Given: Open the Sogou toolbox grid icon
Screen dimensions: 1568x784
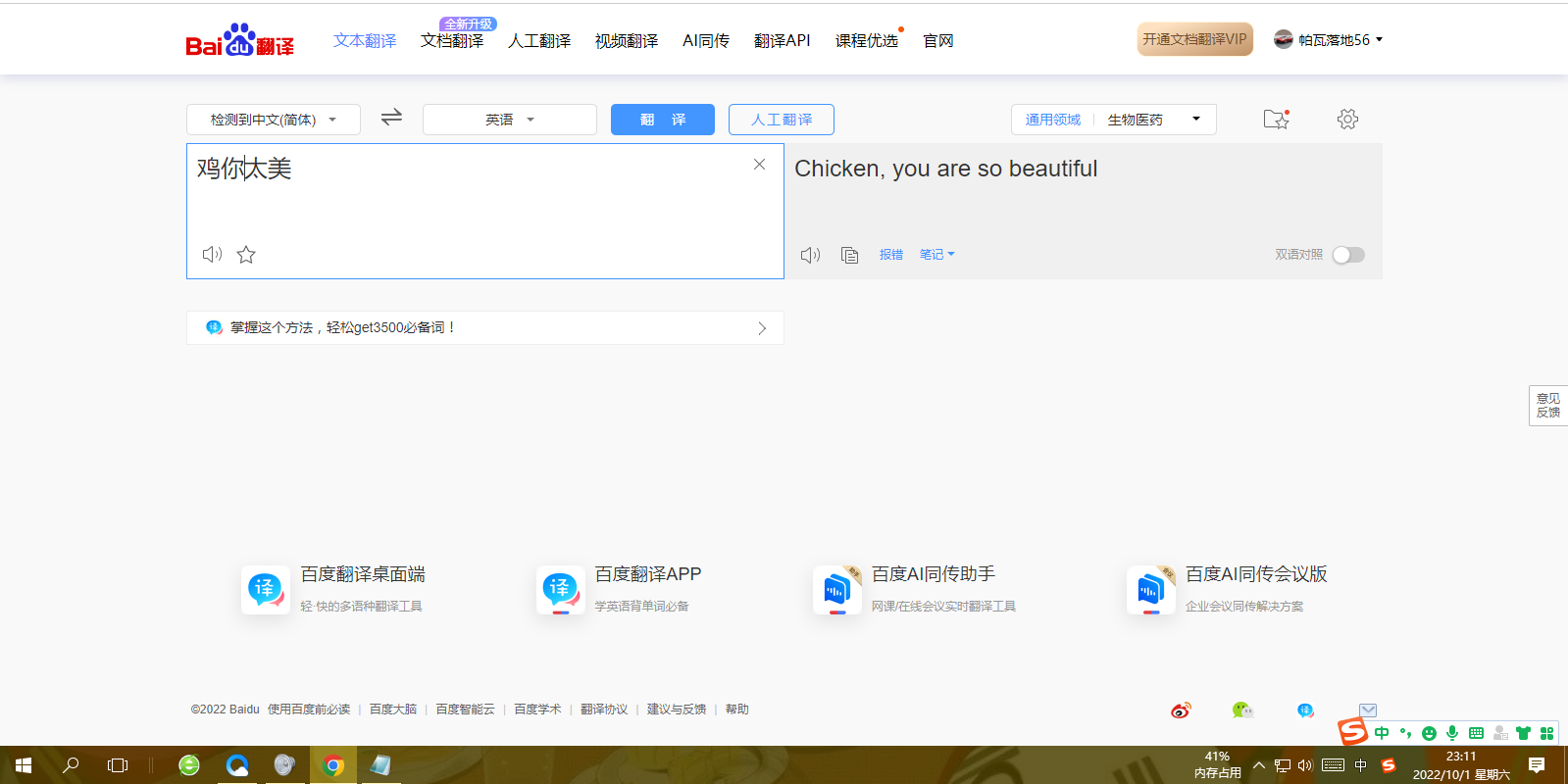Looking at the screenshot, I should tap(1546, 733).
